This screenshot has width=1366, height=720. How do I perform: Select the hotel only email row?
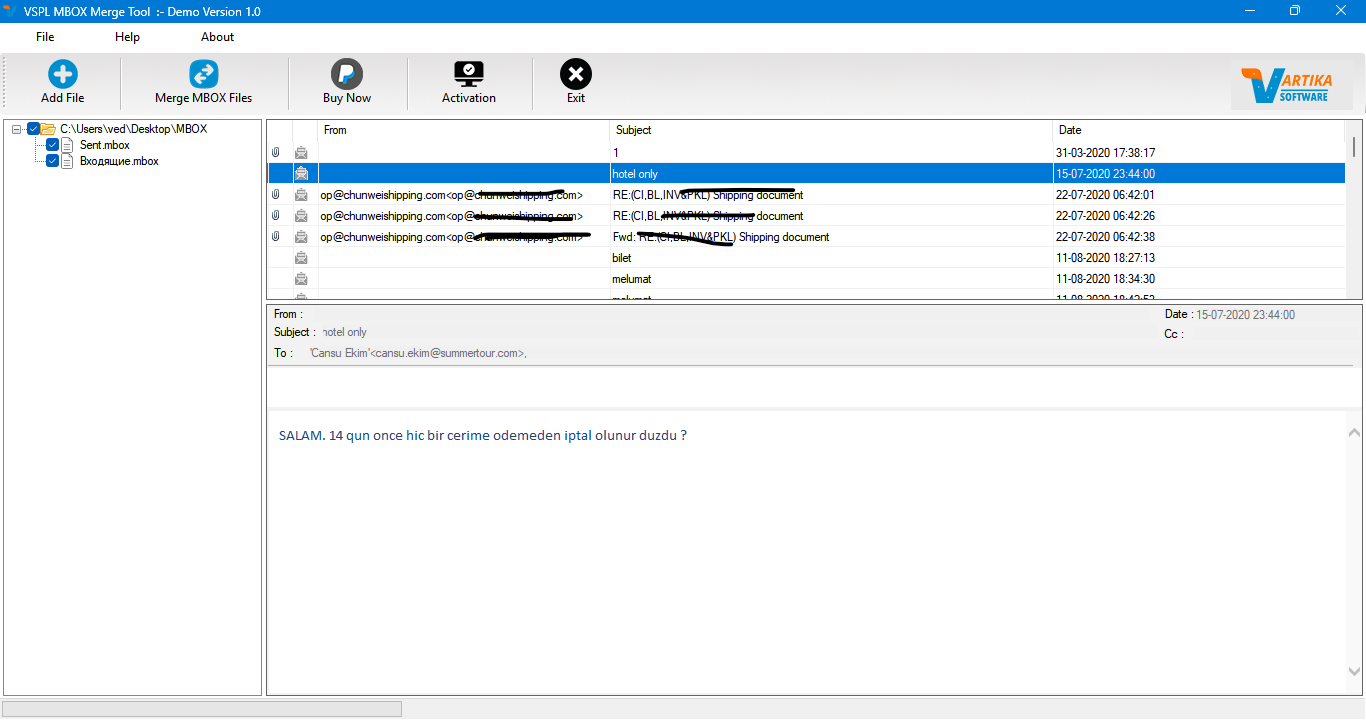(x=808, y=174)
